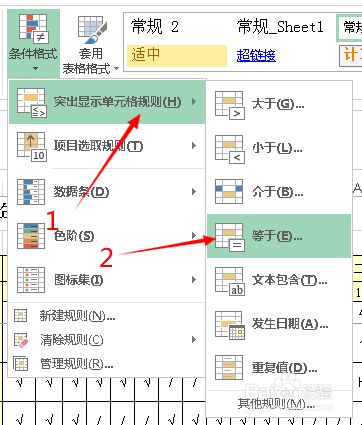Click the 新建规则 icon
The image size is (362, 425).
[x=20, y=315]
